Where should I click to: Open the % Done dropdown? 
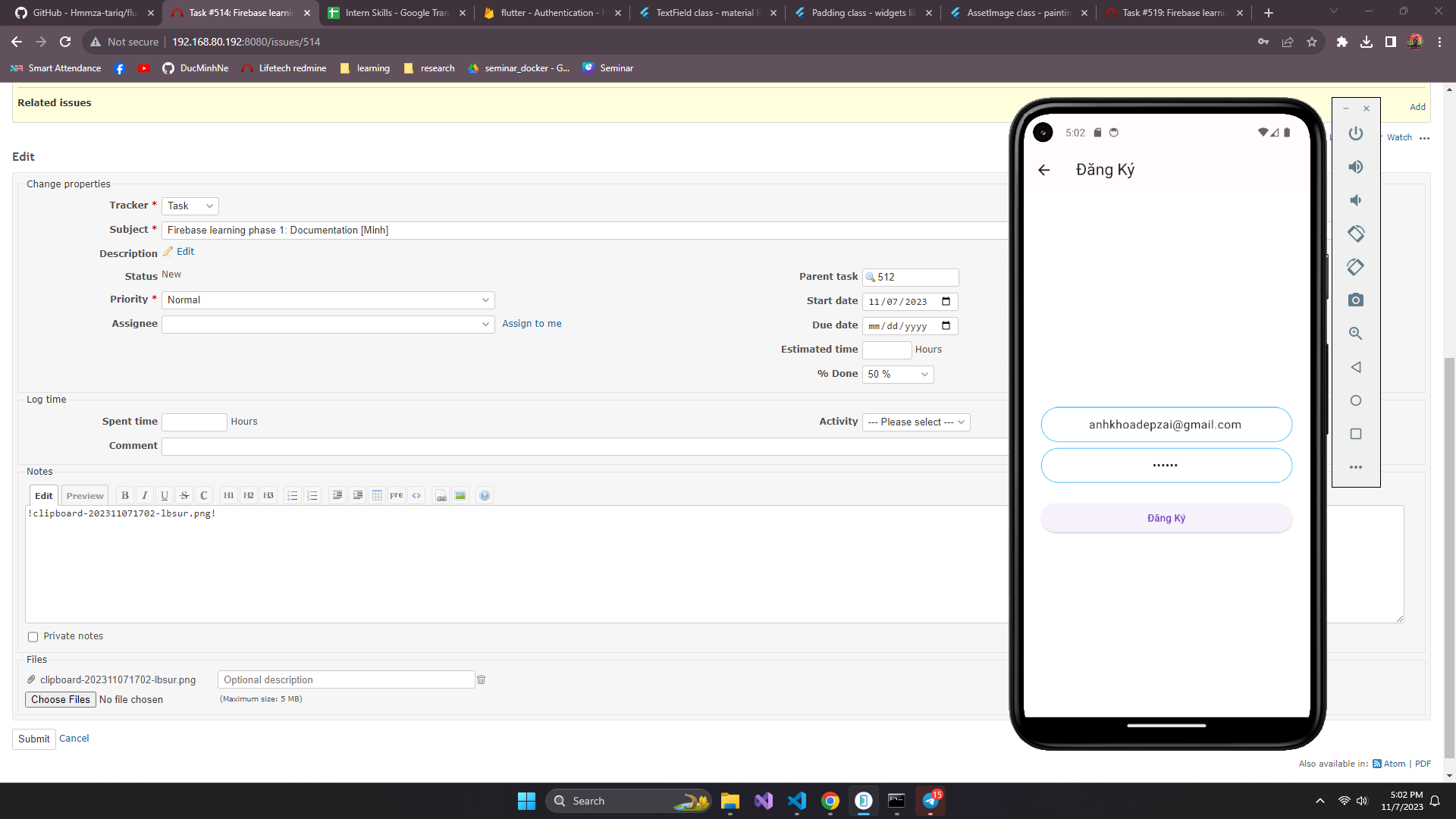click(897, 374)
